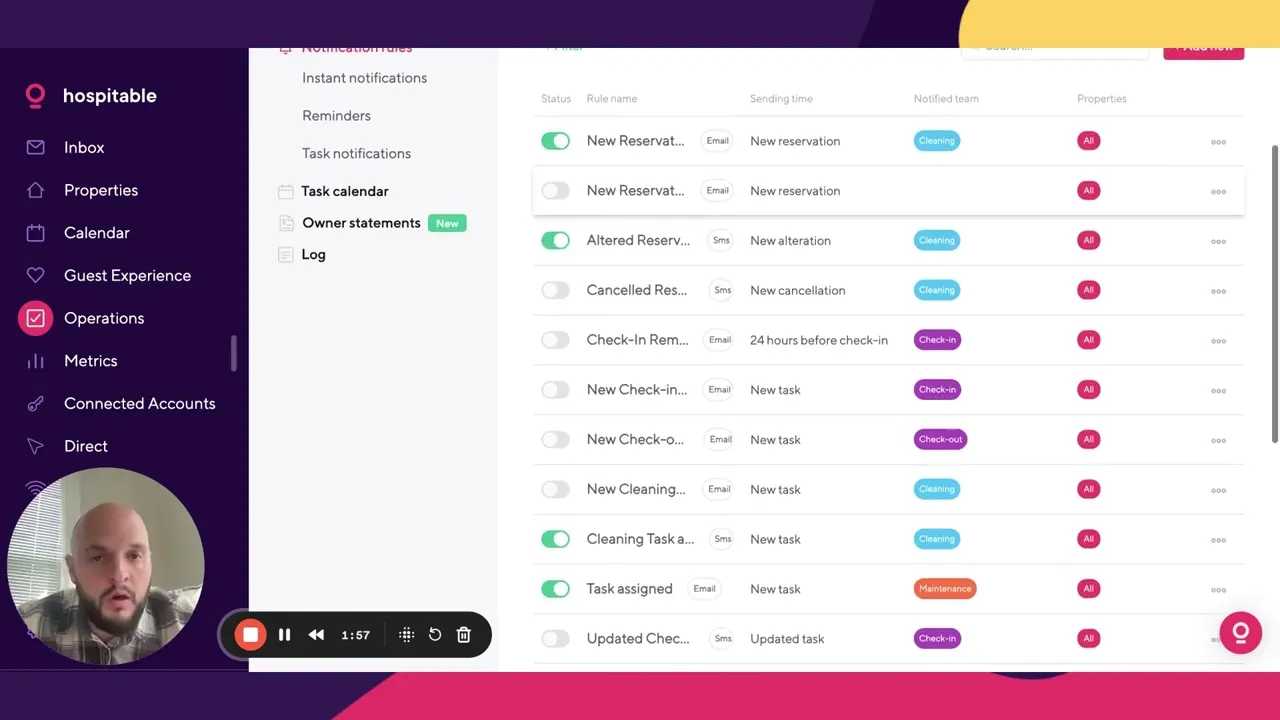Open Properties from main sidebar
The height and width of the screenshot is (720, 1280).
101,190
